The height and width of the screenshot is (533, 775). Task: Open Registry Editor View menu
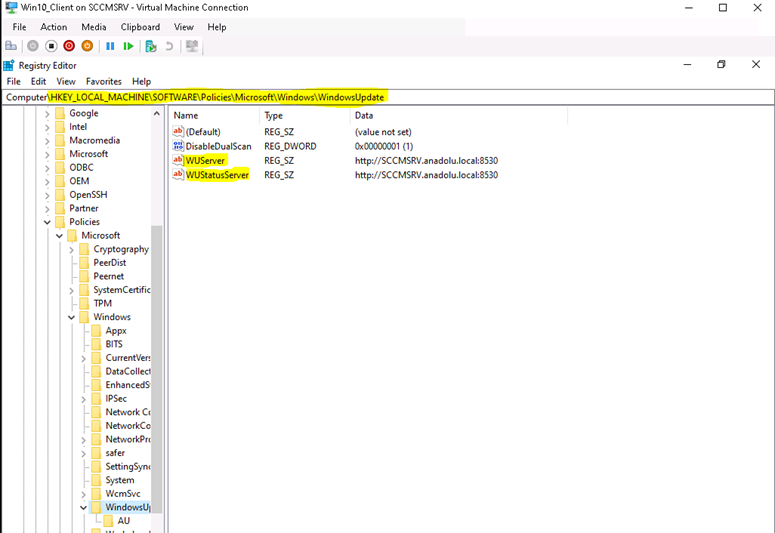pos(66,82)
